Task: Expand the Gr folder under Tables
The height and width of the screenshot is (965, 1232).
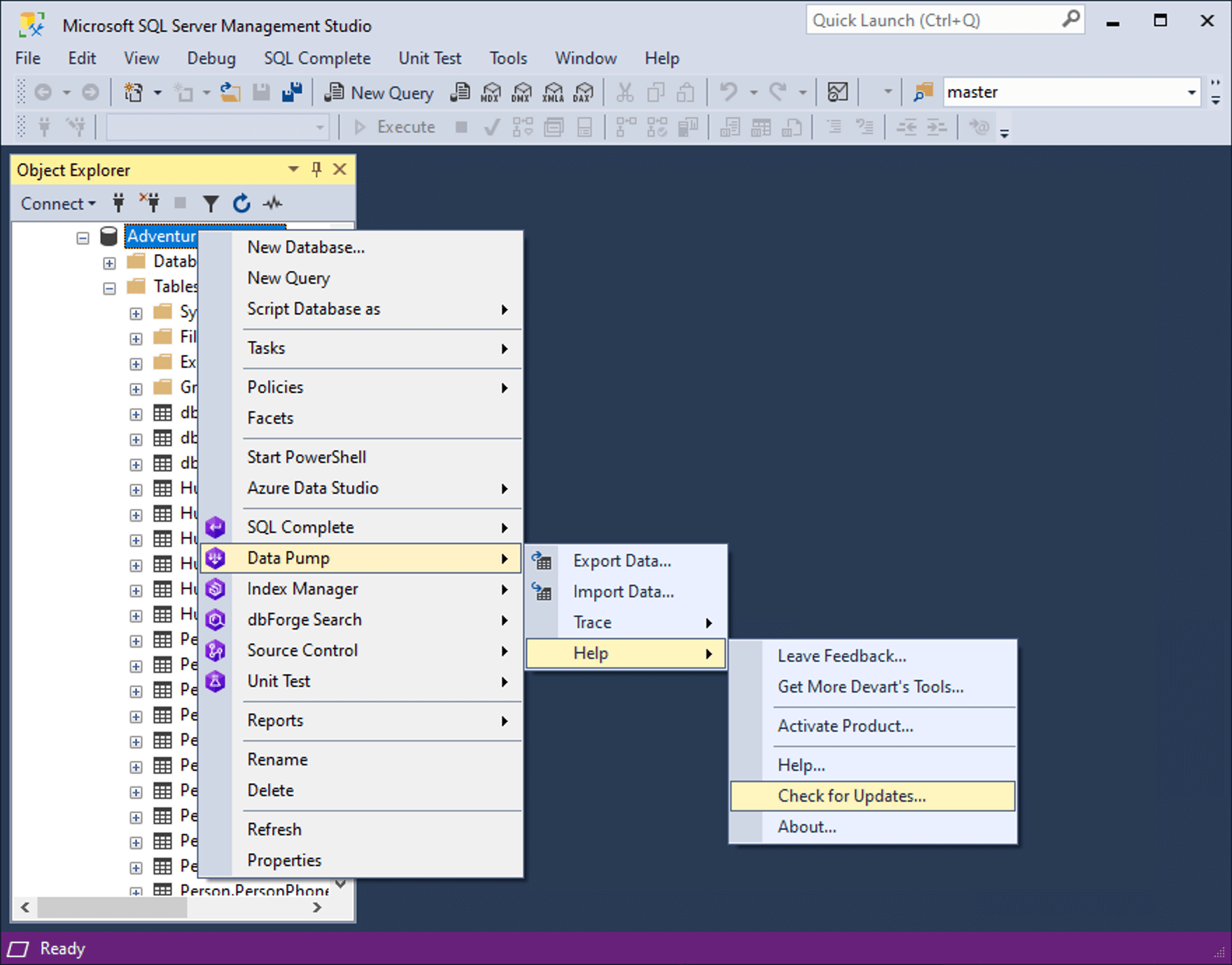Action: pyautogui.click(x=136, y=389)
